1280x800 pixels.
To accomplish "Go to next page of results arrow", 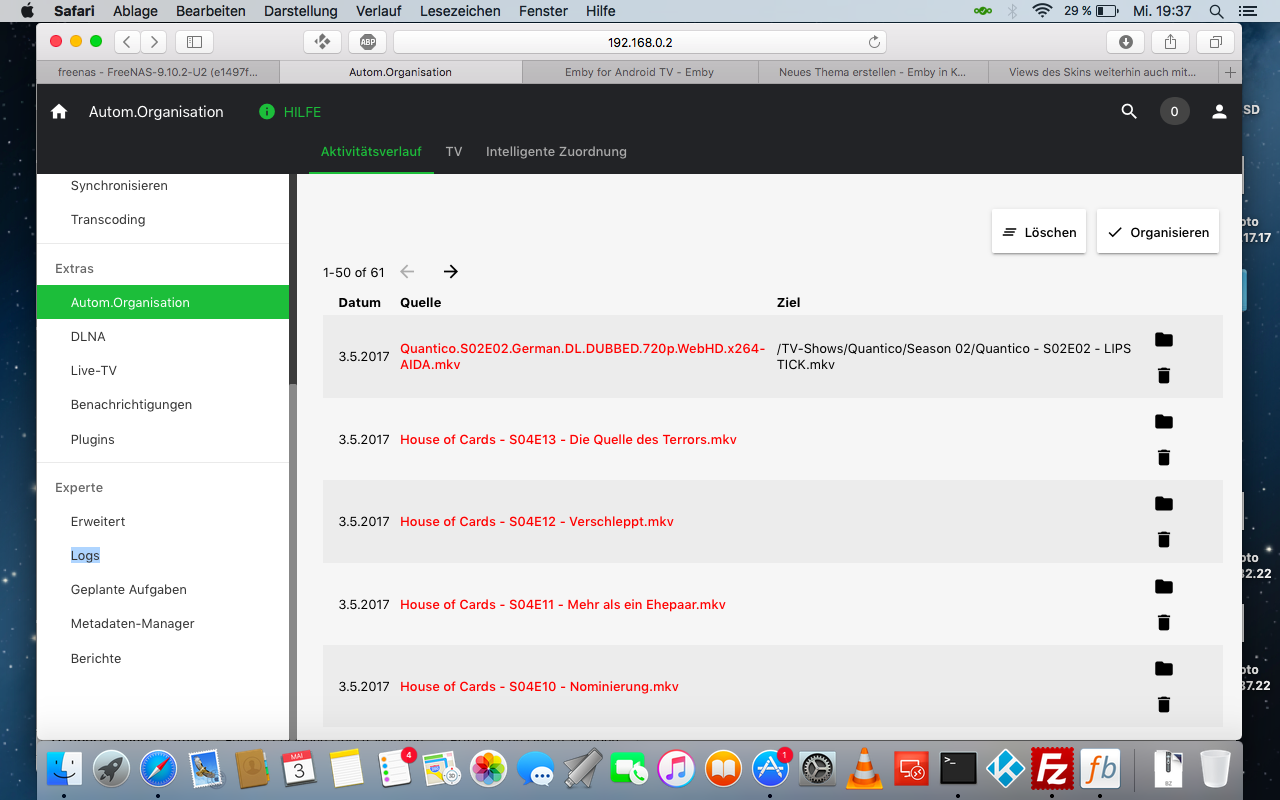I will 450,272.
